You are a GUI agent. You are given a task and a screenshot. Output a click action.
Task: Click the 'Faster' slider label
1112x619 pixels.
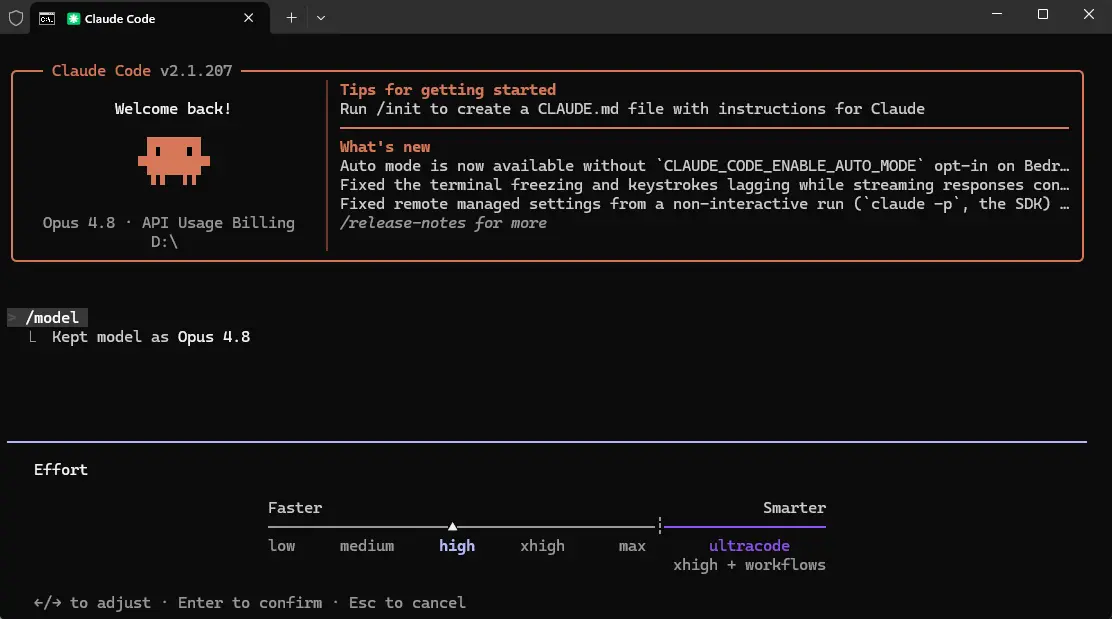tap(295, 508)
